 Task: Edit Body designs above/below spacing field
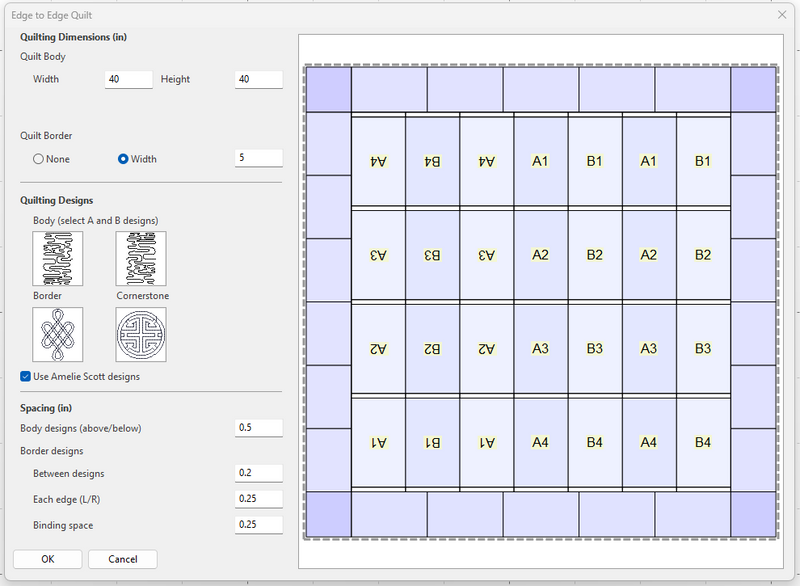[x=258, y=428]
